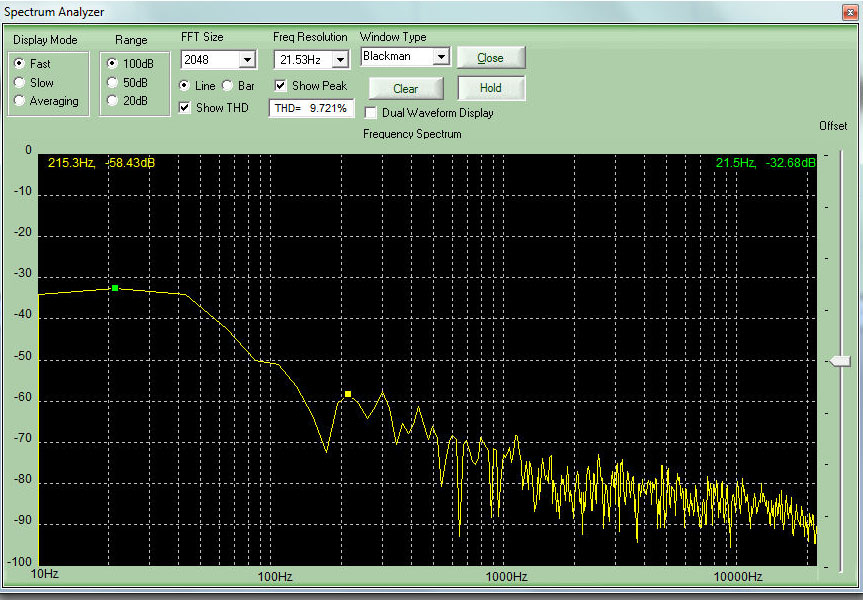Select the Slow display mode
This screenshot has height=600, width=863.
(21, 82)
